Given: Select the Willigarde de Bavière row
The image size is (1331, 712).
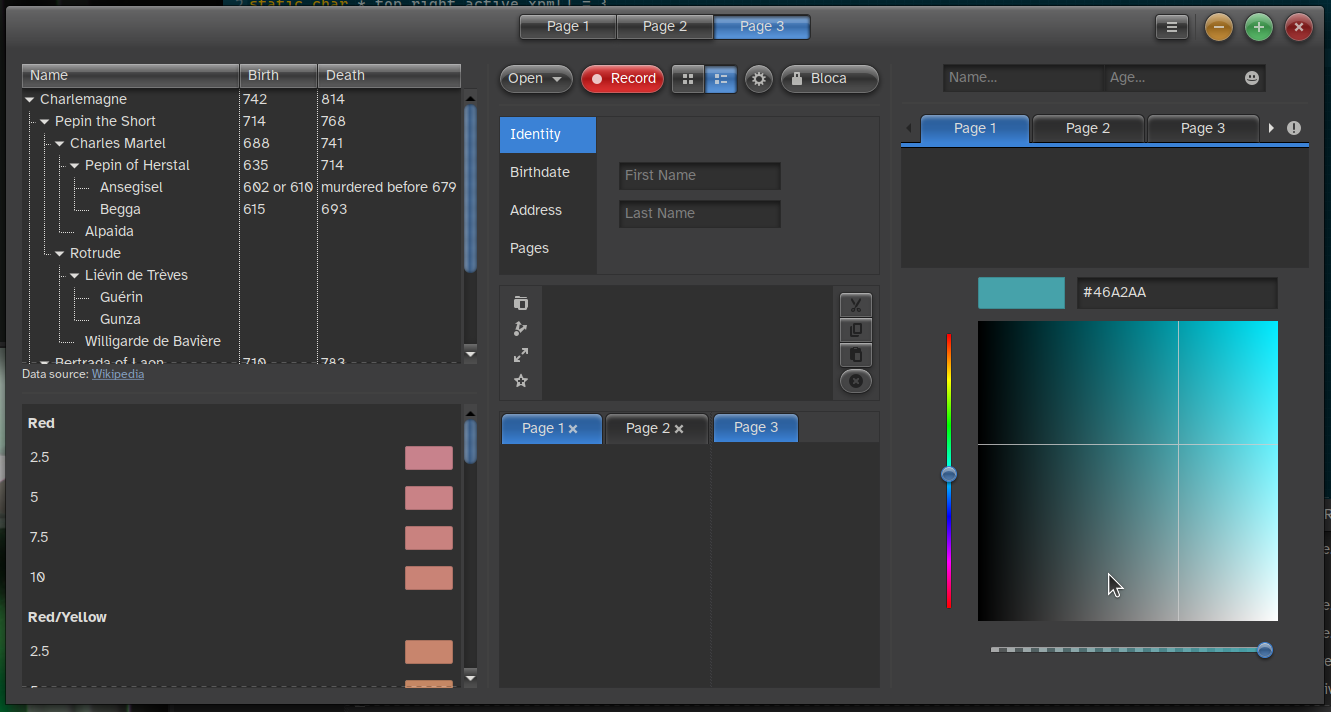Looking at the screenshot, I should coord(241,342).
